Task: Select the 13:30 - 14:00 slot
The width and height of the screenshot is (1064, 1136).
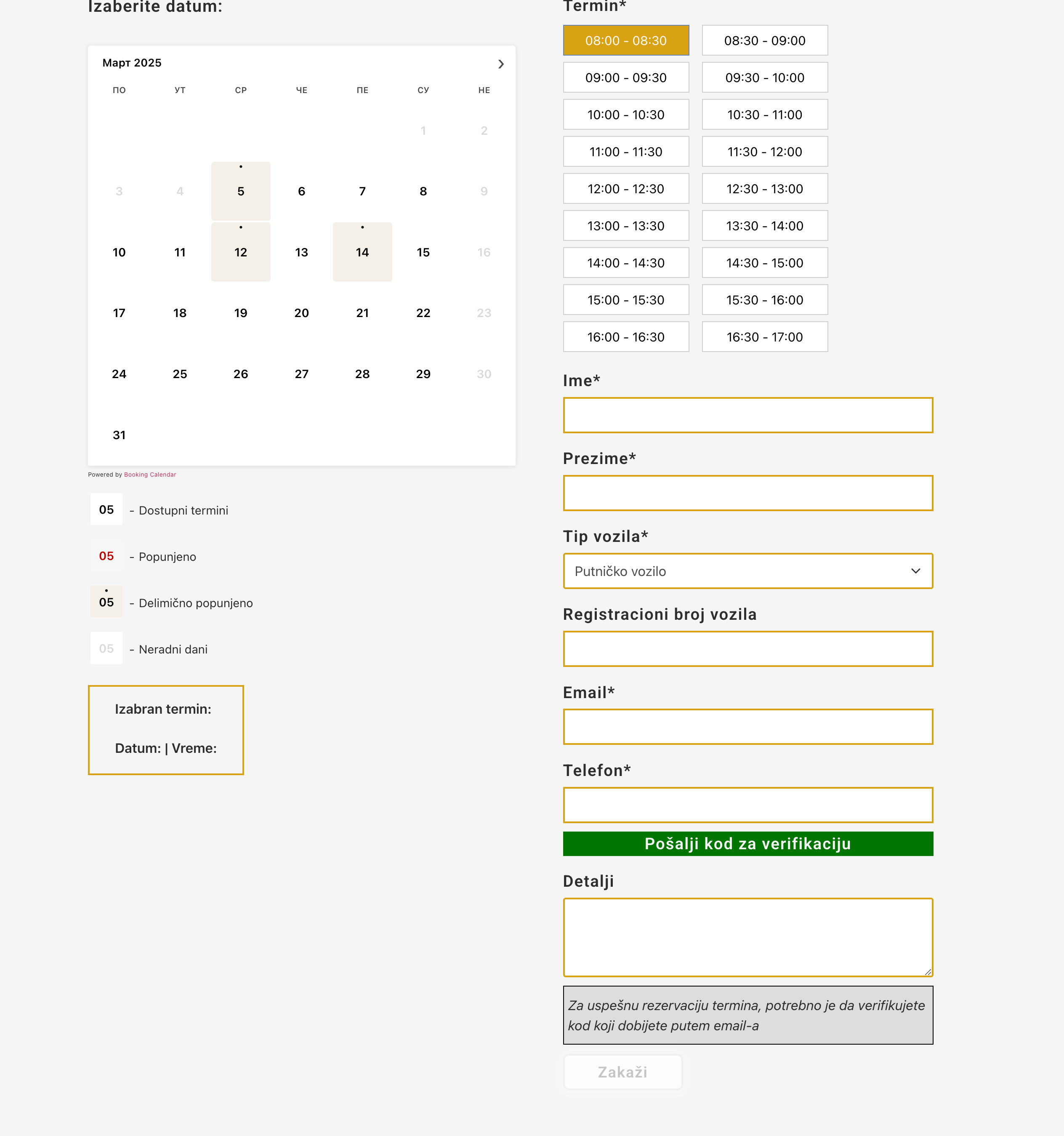Action: [765, 226]
